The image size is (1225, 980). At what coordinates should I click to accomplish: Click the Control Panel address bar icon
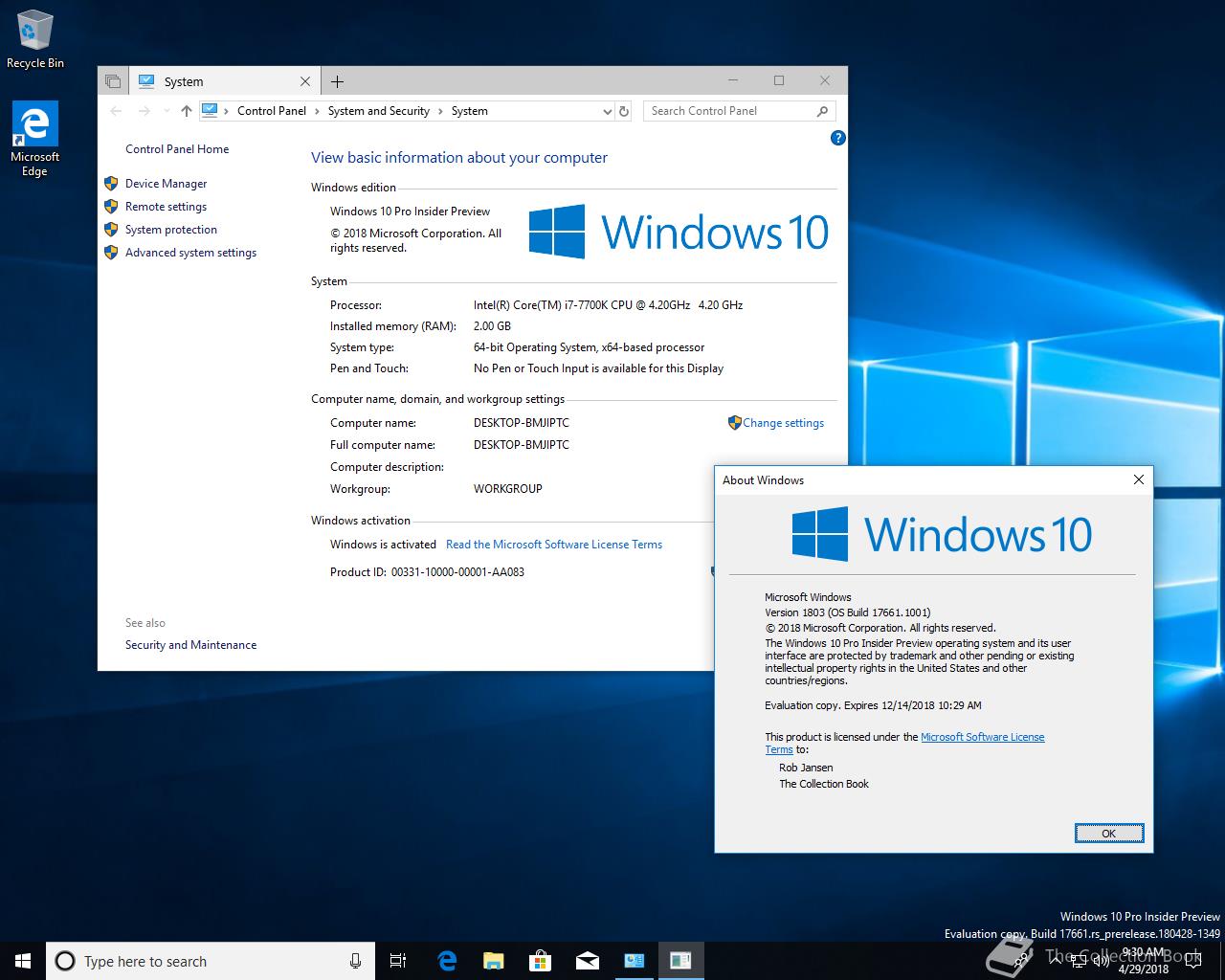pos(210,111)
